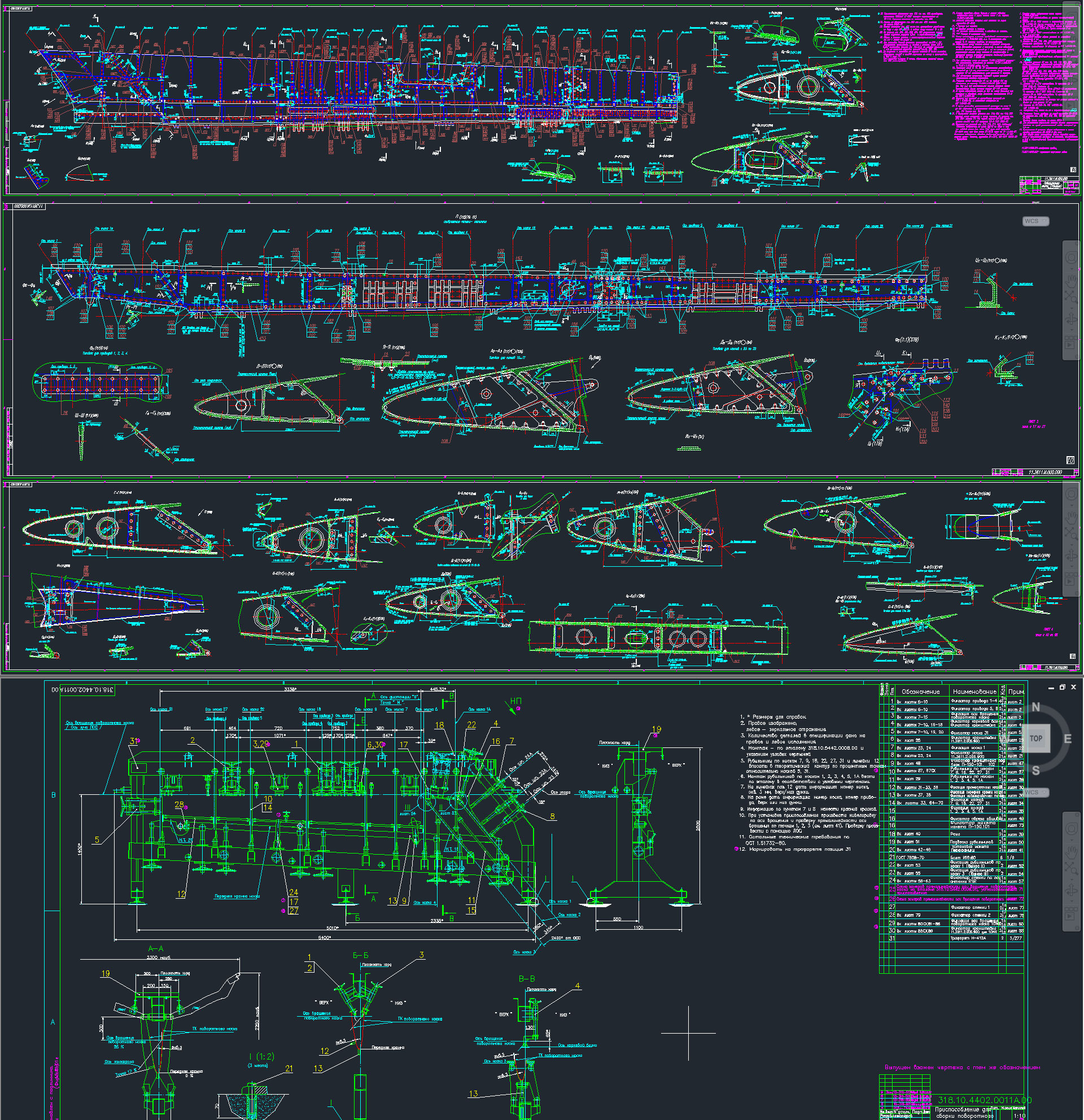Click the N compass direction on the ViewCube
This screenshot has height=1120, width=1084.
click(1036, 708)
